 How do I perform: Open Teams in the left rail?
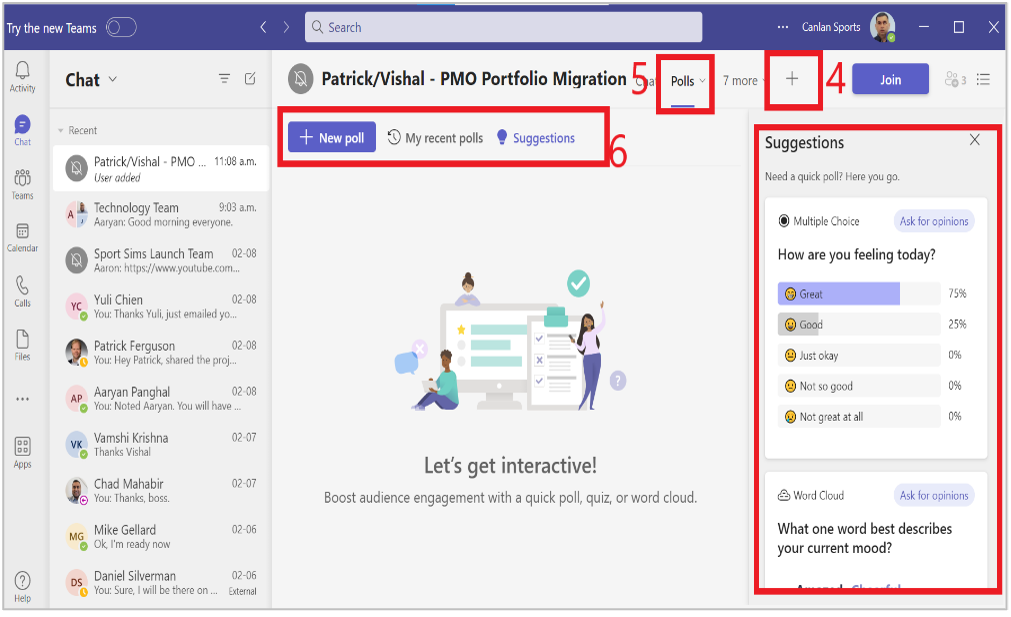coord(23,184)
